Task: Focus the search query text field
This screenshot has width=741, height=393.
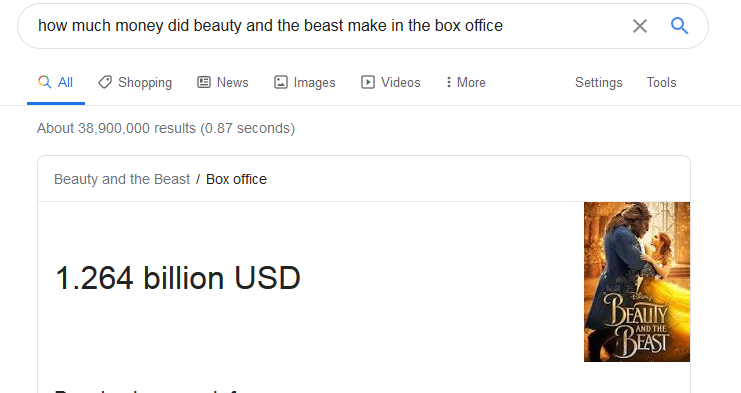Action: tap(326, 26)
